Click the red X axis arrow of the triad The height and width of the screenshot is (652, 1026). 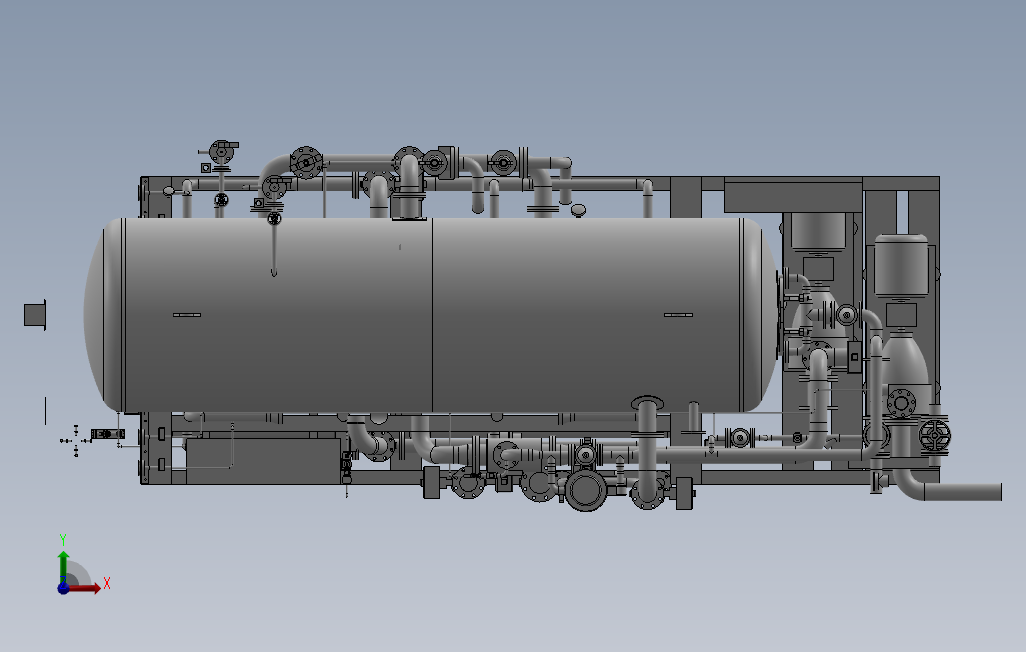86,588
